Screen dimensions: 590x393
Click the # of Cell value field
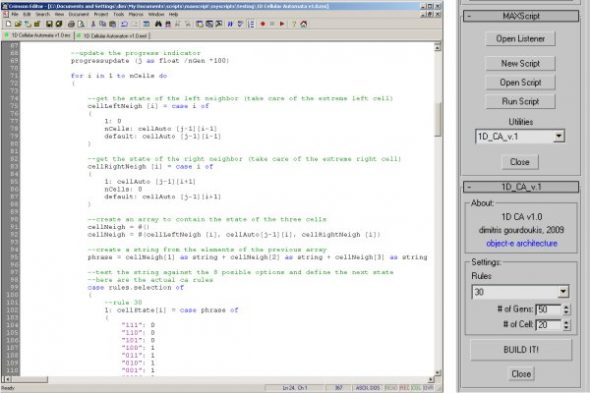point(549,324)
